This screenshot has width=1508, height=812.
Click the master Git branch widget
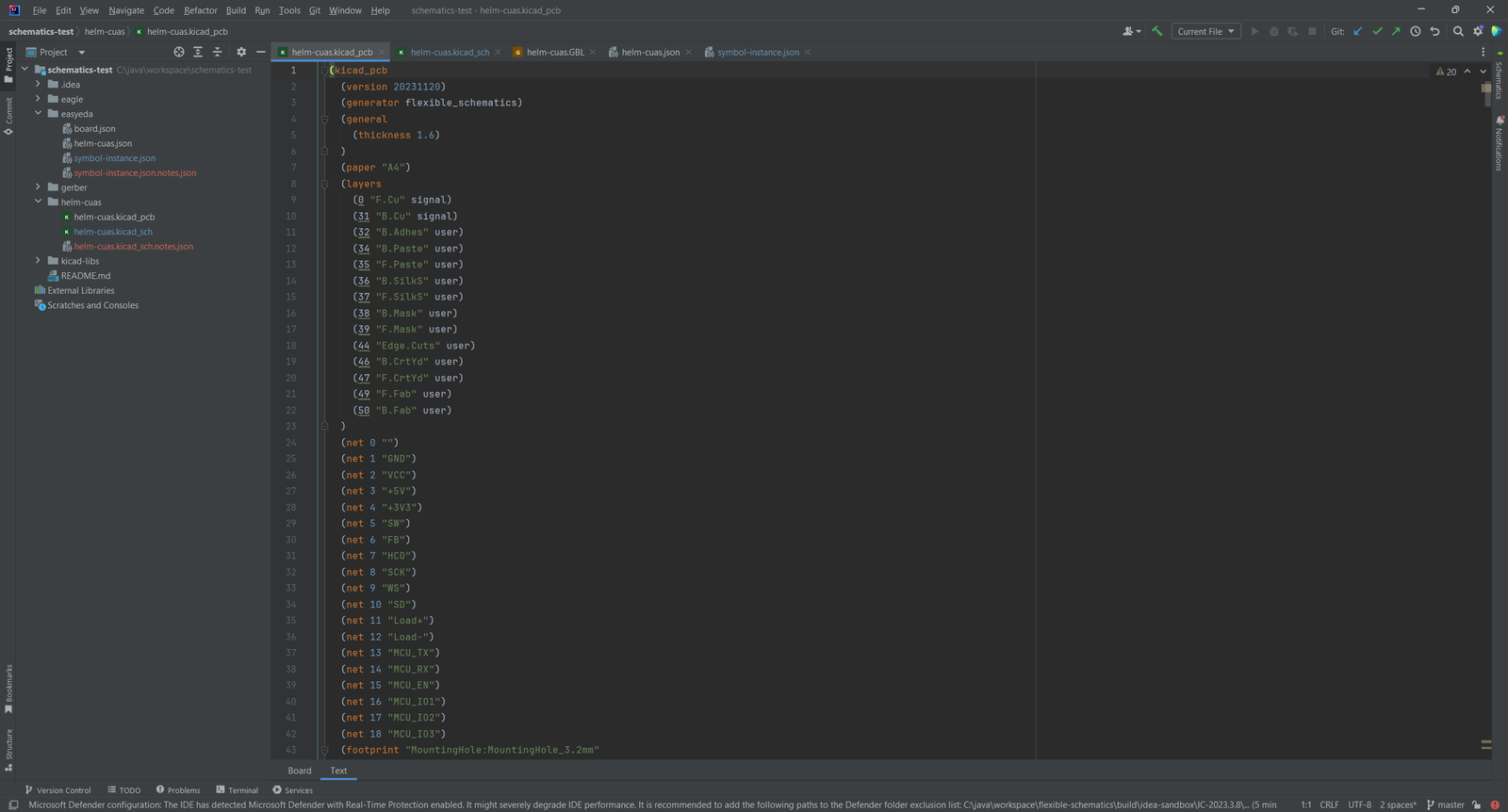(x=1446, y=804)
